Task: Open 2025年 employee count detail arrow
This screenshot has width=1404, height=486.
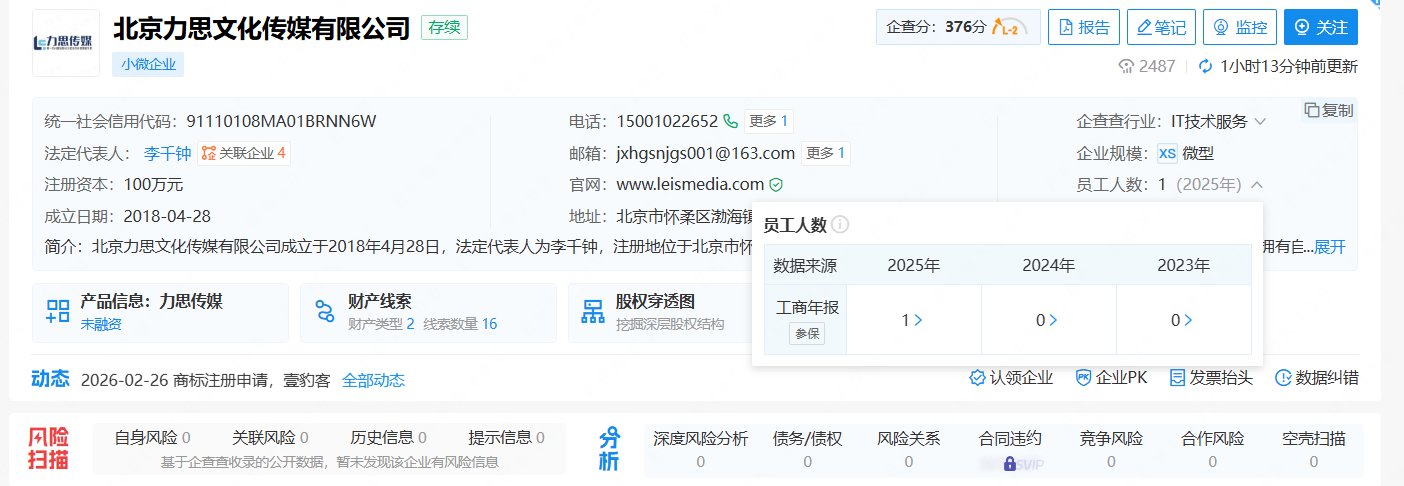Action: (x=918, y=321)
